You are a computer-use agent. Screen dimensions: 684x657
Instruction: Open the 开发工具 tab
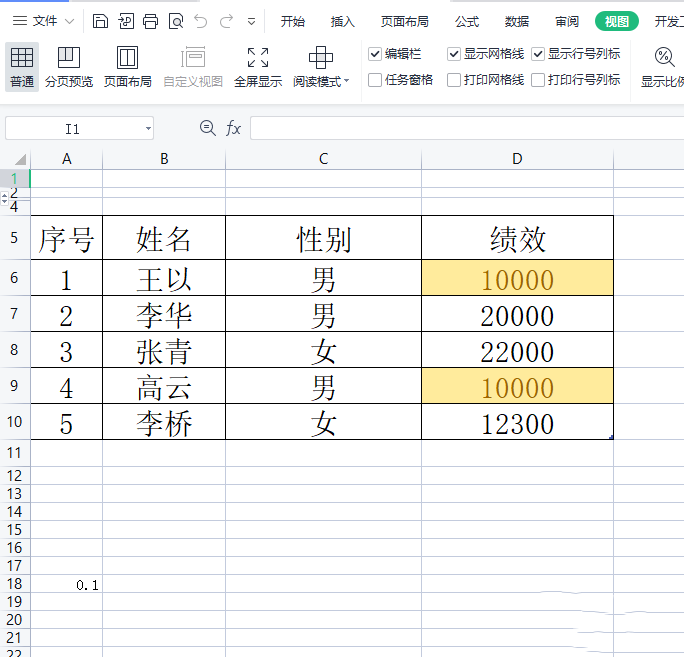(x=669, y=21)
